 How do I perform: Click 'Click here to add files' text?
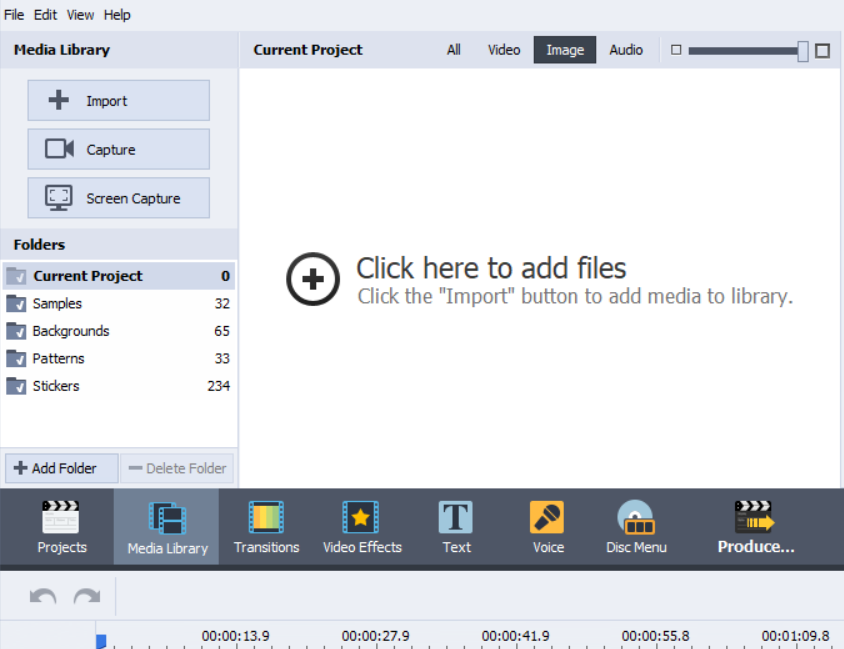pyautogui.click(x=491, y=268)
